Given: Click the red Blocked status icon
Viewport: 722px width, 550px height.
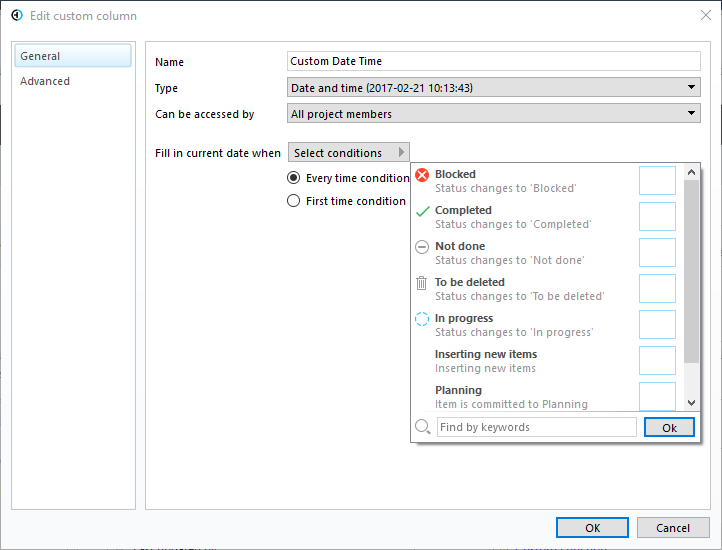Looking at the screenshot, I should click(422, 175).
